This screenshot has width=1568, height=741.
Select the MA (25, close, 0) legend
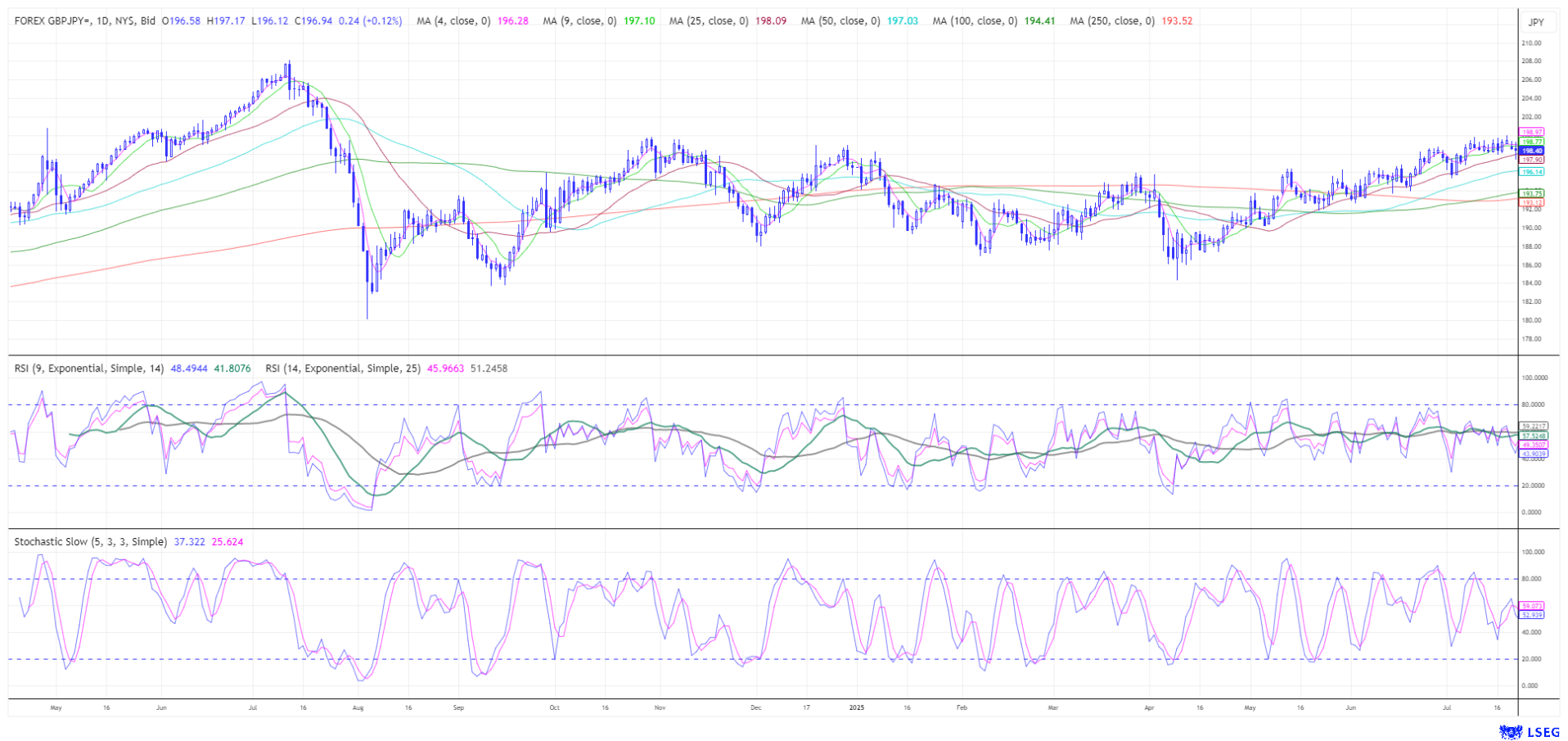click(x=708, y=20)
